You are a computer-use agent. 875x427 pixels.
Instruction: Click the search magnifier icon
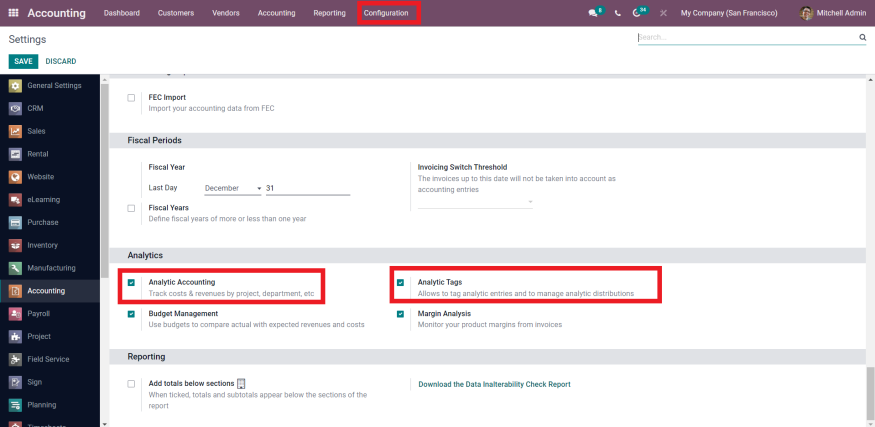click(x=862, y=37)
